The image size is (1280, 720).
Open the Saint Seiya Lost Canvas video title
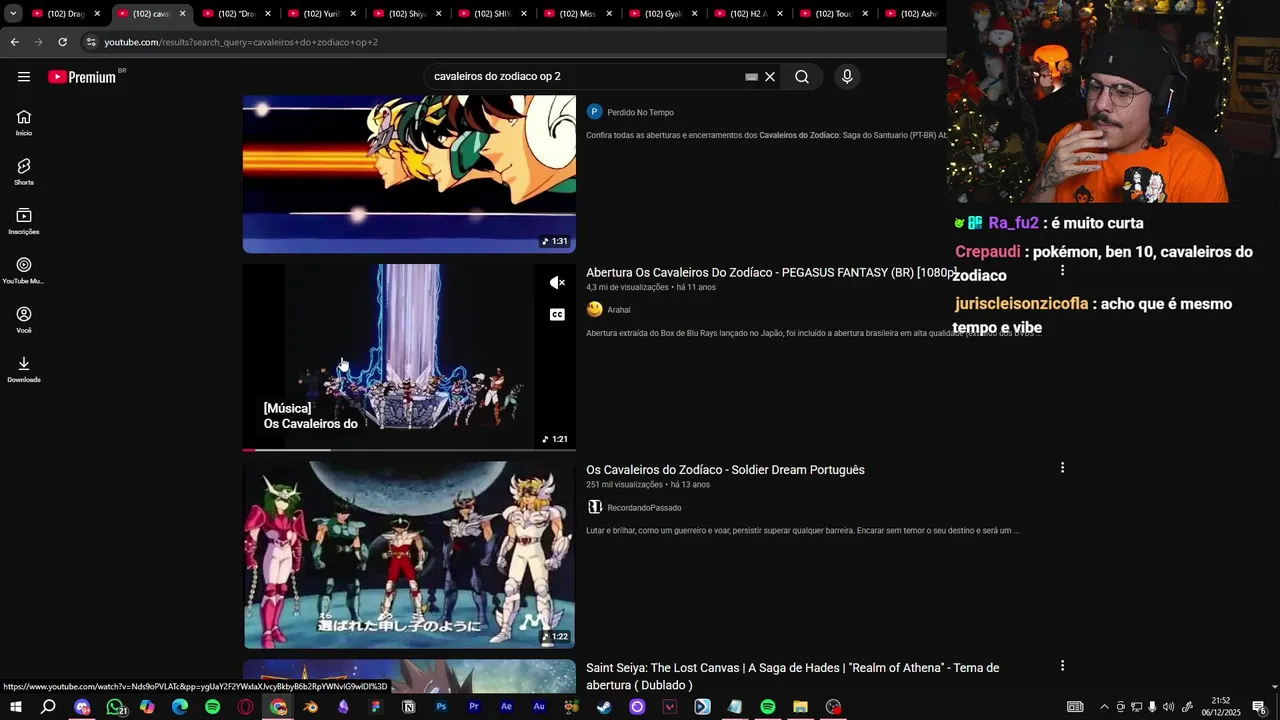(x=792, y=676)
